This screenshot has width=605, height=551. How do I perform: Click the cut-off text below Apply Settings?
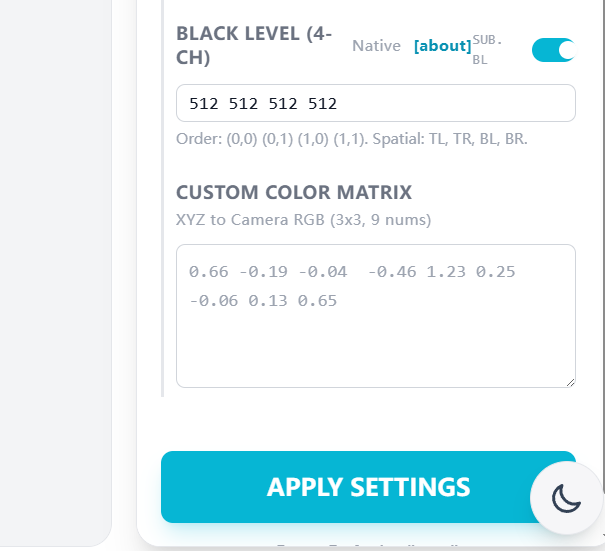368,546
